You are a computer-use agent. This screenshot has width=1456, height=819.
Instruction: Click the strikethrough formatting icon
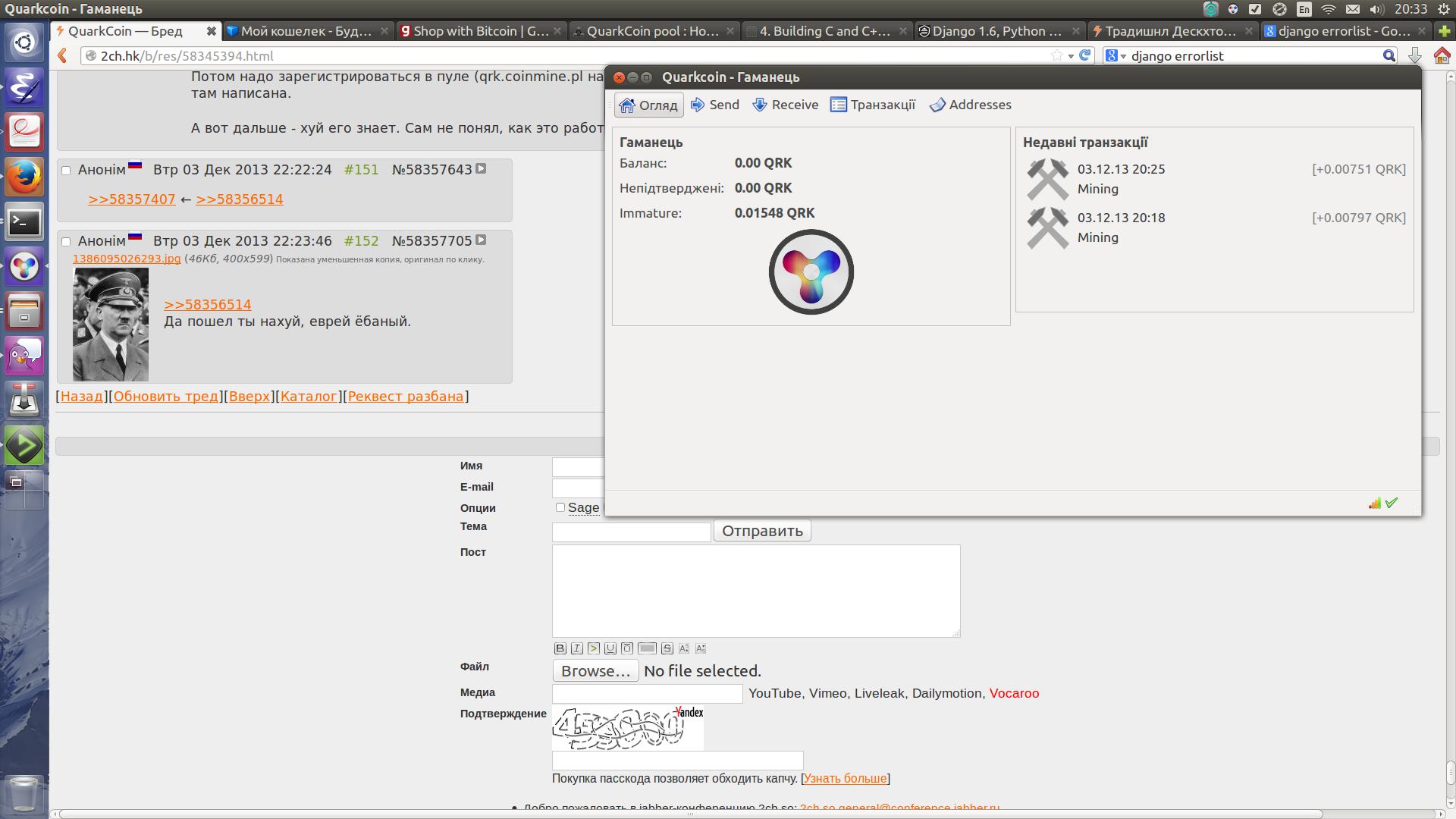(x=667, y=648)
